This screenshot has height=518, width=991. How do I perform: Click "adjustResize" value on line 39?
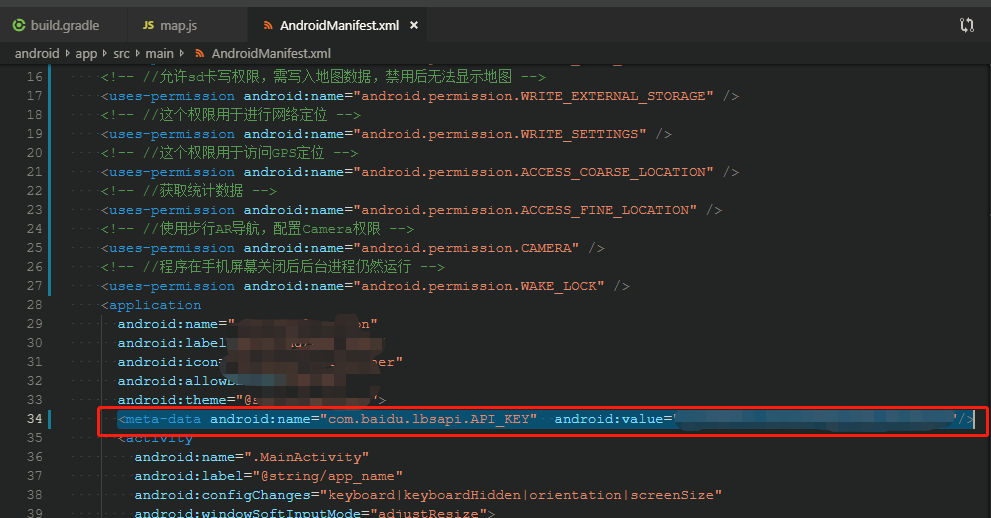429,512
